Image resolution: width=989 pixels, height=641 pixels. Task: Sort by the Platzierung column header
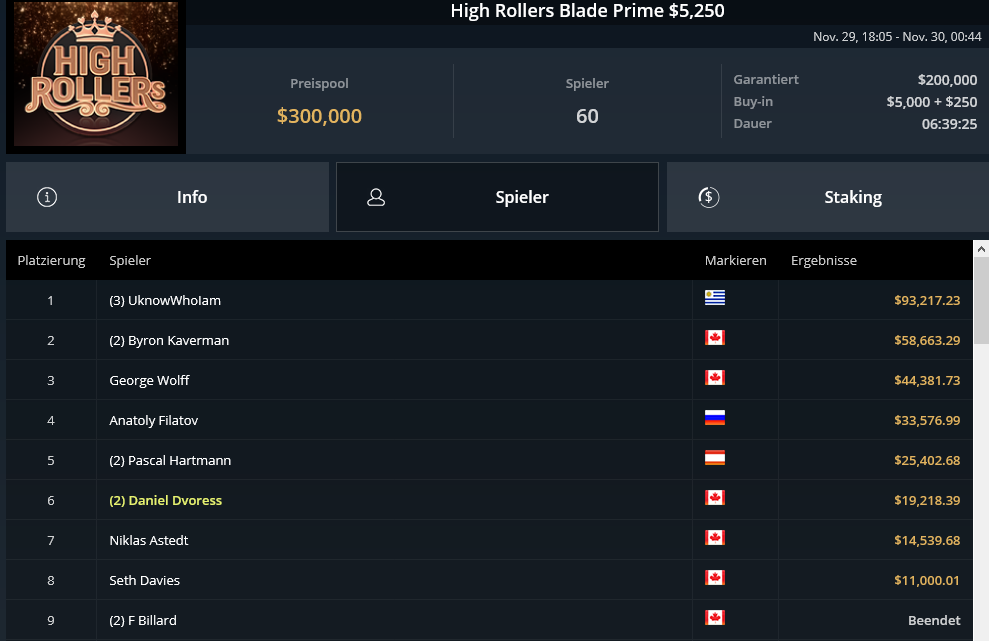[x=51, y=260]
